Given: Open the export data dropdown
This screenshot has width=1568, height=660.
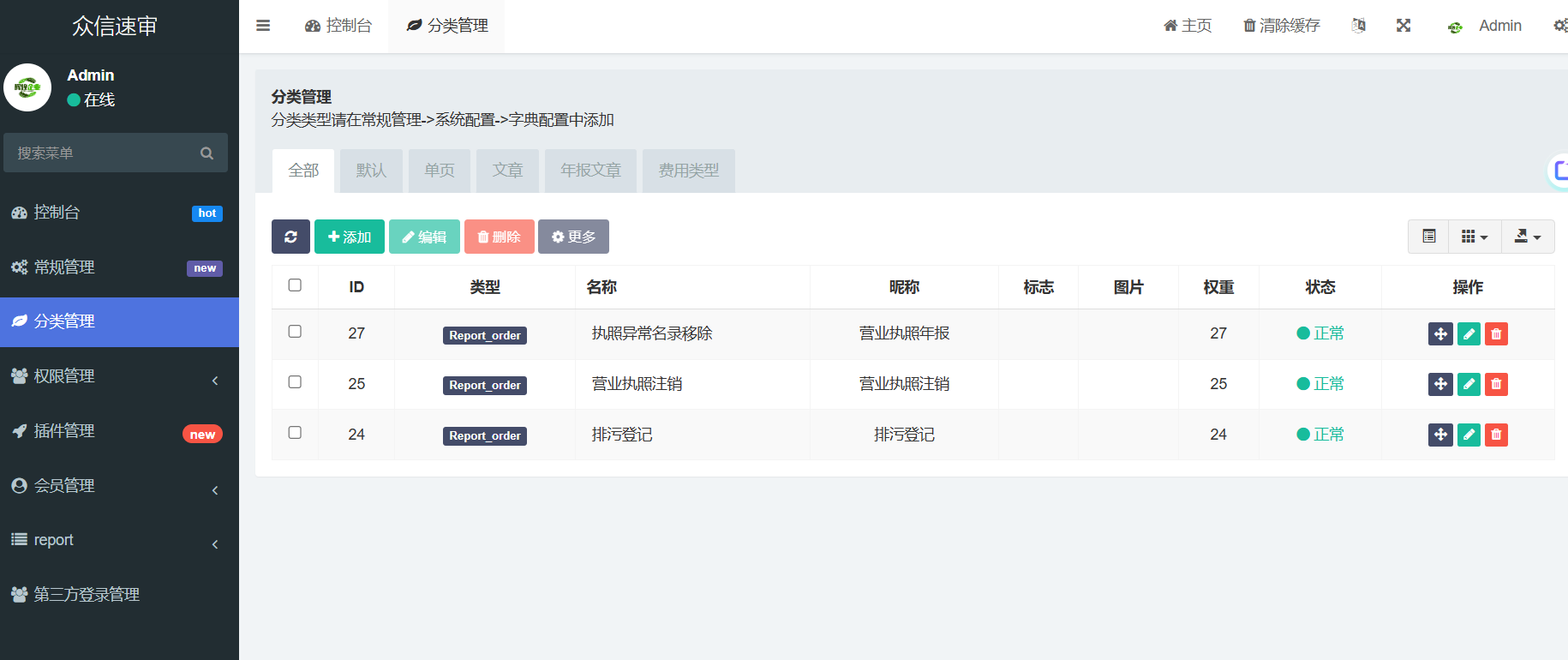Looking at the screenshot, I should tap(1527, 237).
